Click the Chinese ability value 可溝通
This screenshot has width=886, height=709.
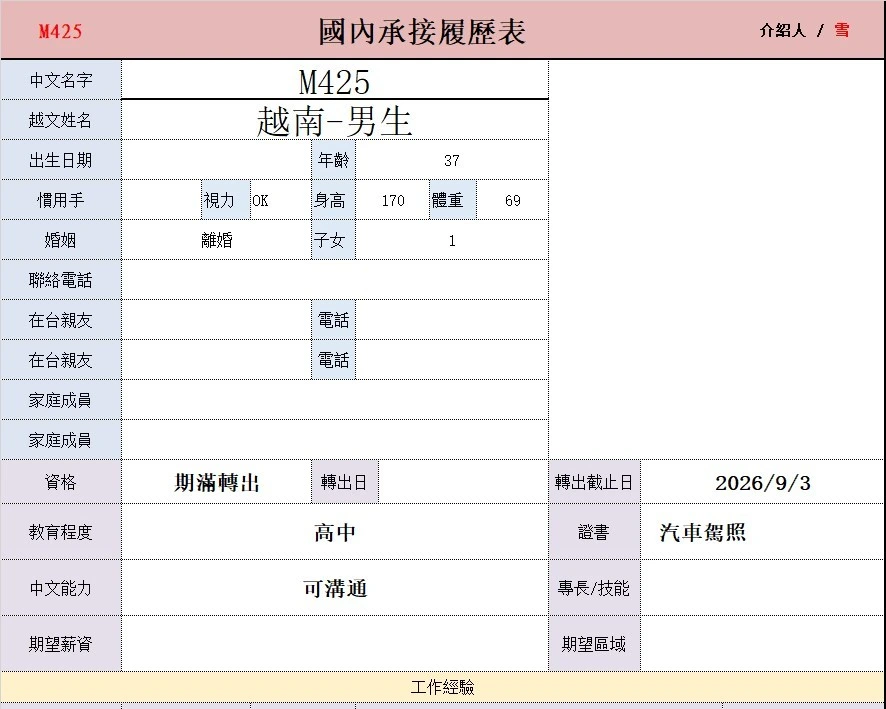pos(335,588)
